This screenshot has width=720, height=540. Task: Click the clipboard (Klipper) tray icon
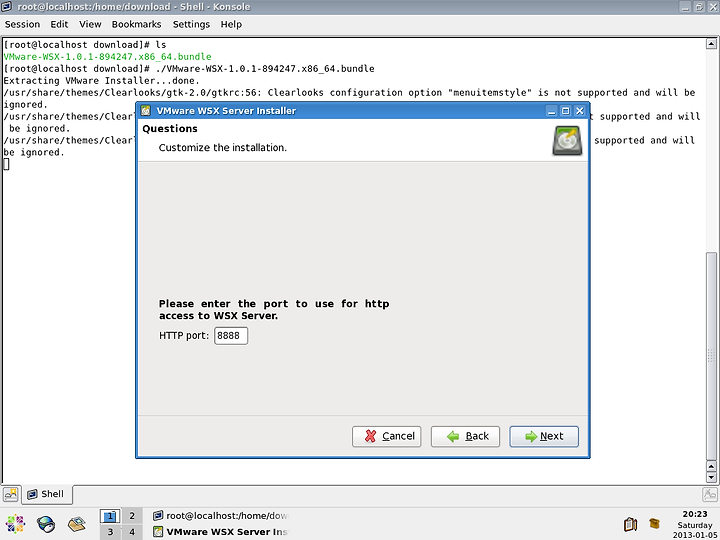[630, 524]
